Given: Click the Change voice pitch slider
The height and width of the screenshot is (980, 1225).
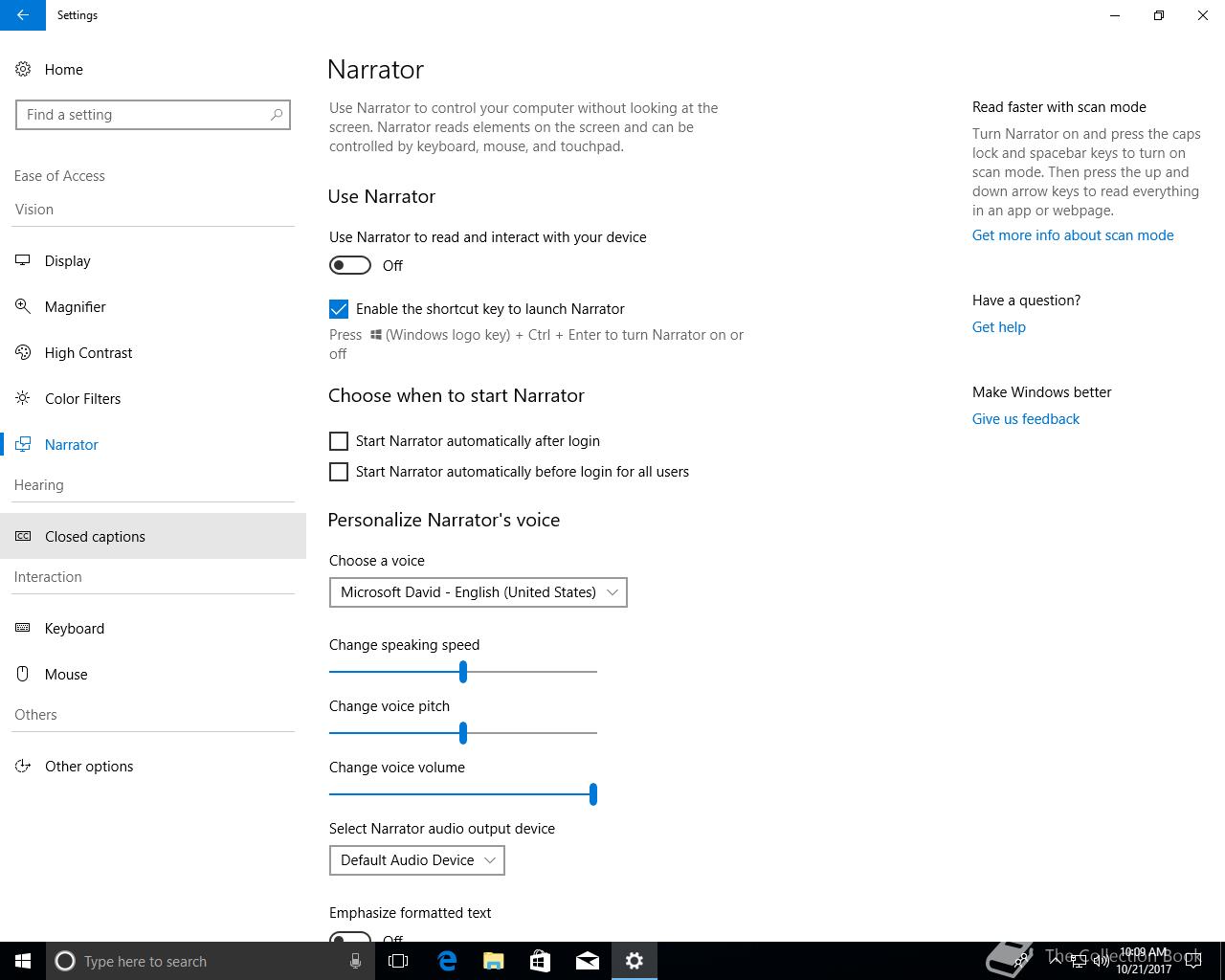Looking at the screenshot, I should click(463, 733).
